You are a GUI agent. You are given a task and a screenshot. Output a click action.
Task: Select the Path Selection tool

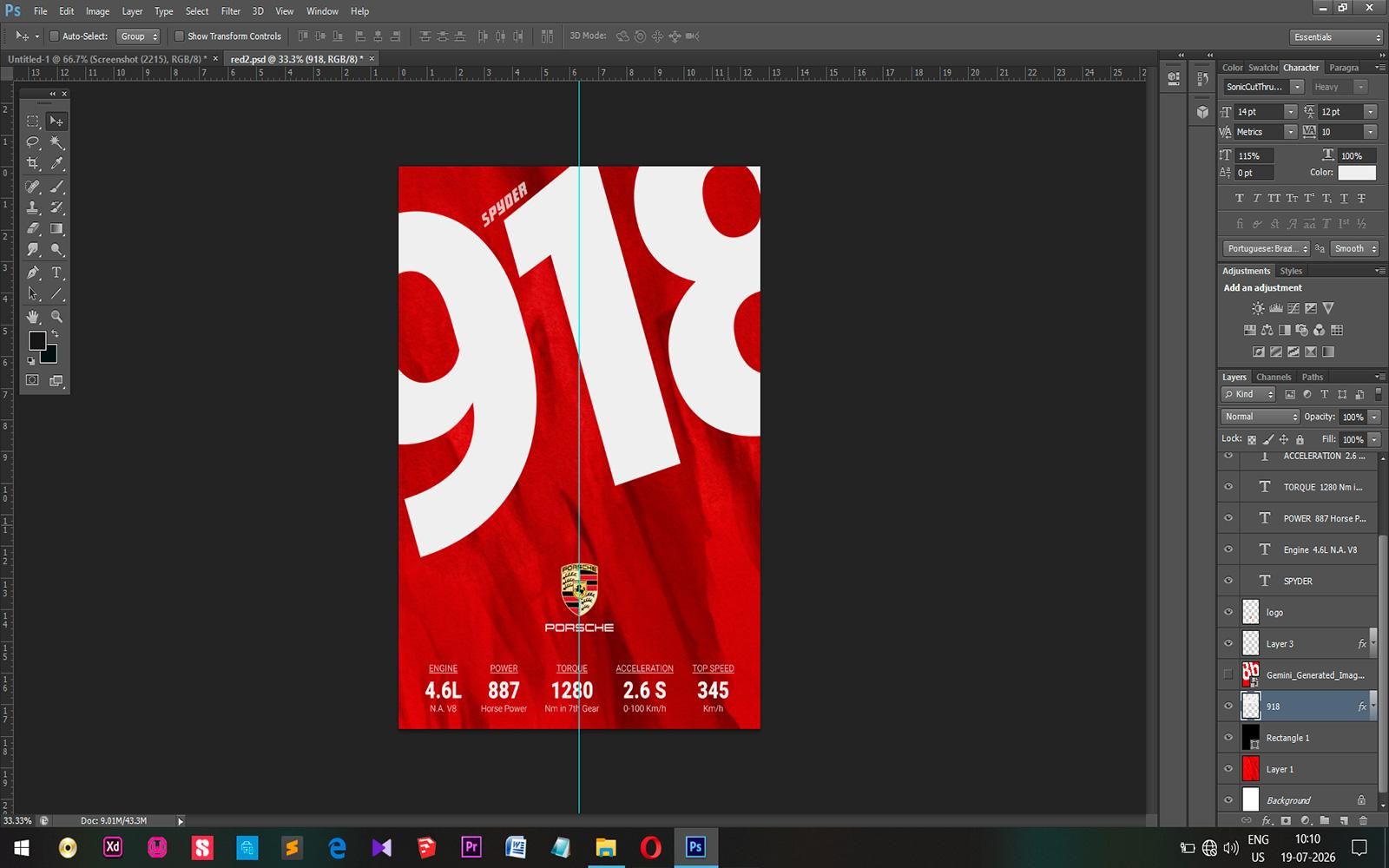click(33, 294)
